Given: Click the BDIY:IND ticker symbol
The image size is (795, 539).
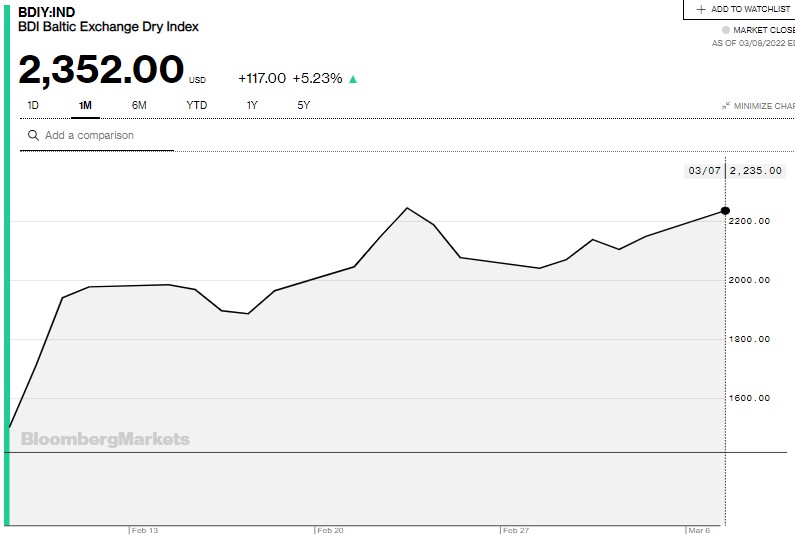Looking at the screenshot, I should click(47, 12).
